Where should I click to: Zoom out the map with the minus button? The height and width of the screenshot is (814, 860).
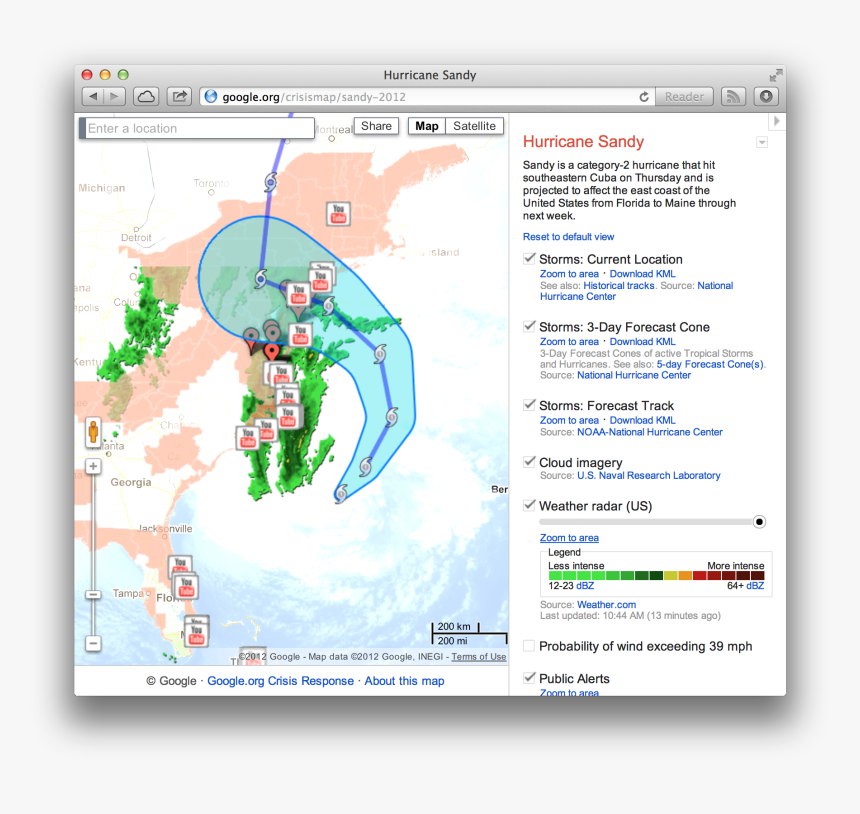(x=93, y=643)
